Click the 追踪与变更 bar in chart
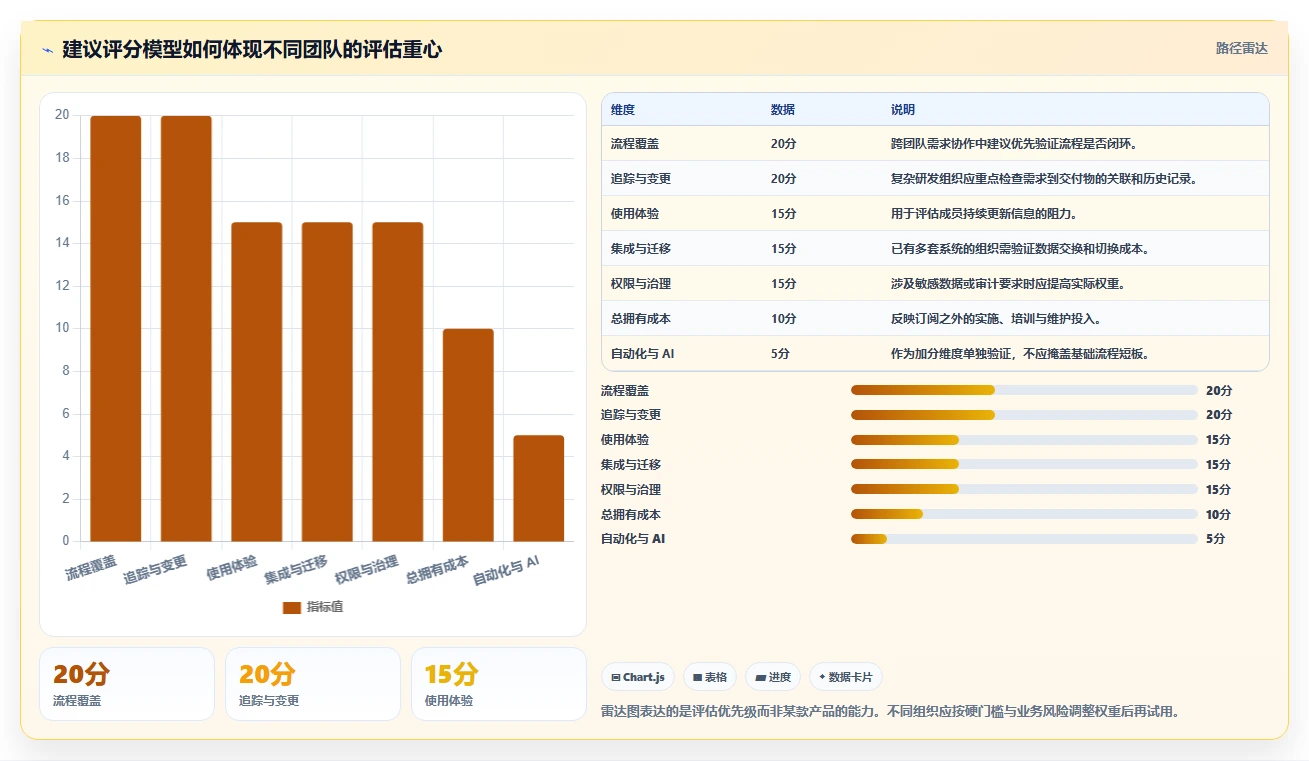 [x=186, y=329]
